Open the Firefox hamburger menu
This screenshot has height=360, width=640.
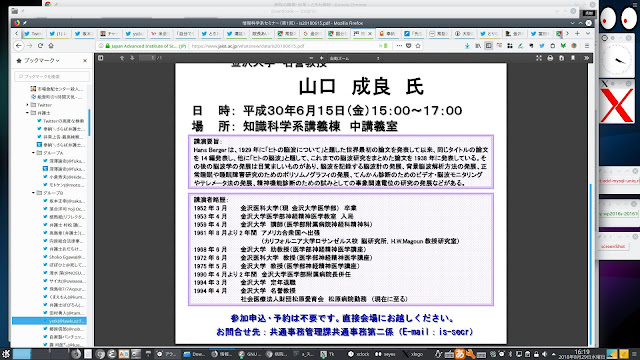tap(587, 46)
